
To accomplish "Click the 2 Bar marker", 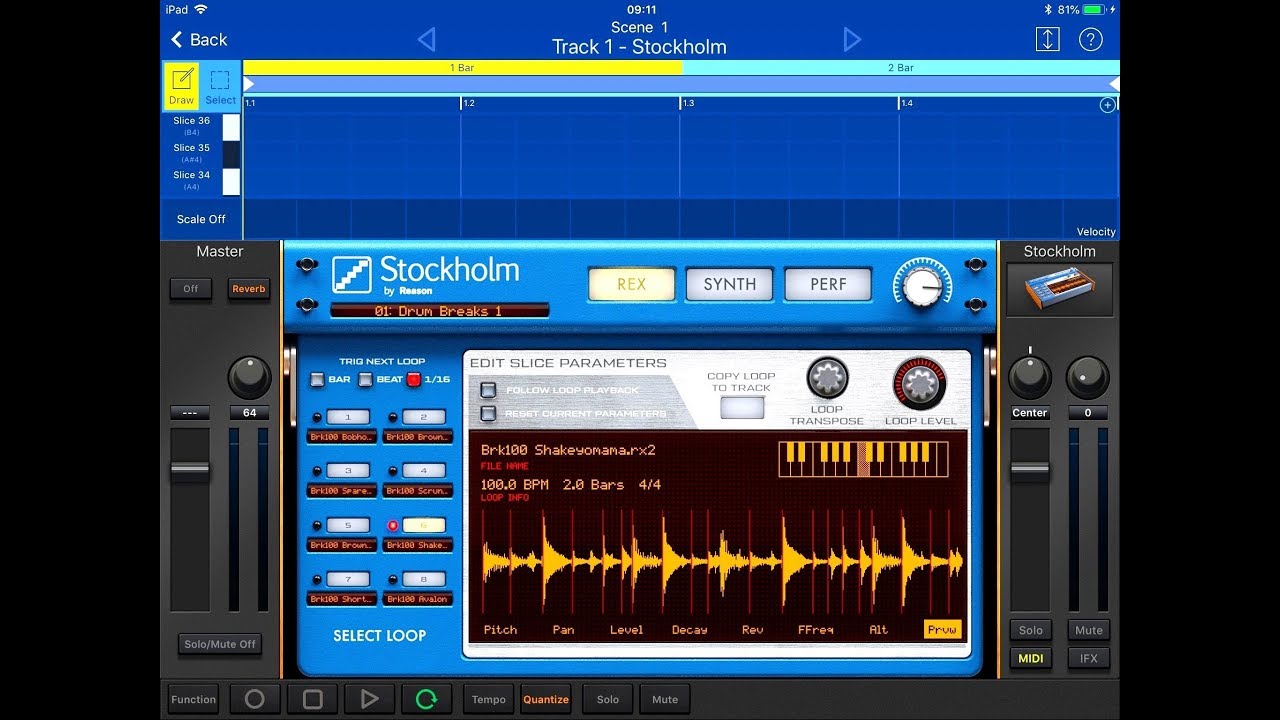I will tap(900, 68).
